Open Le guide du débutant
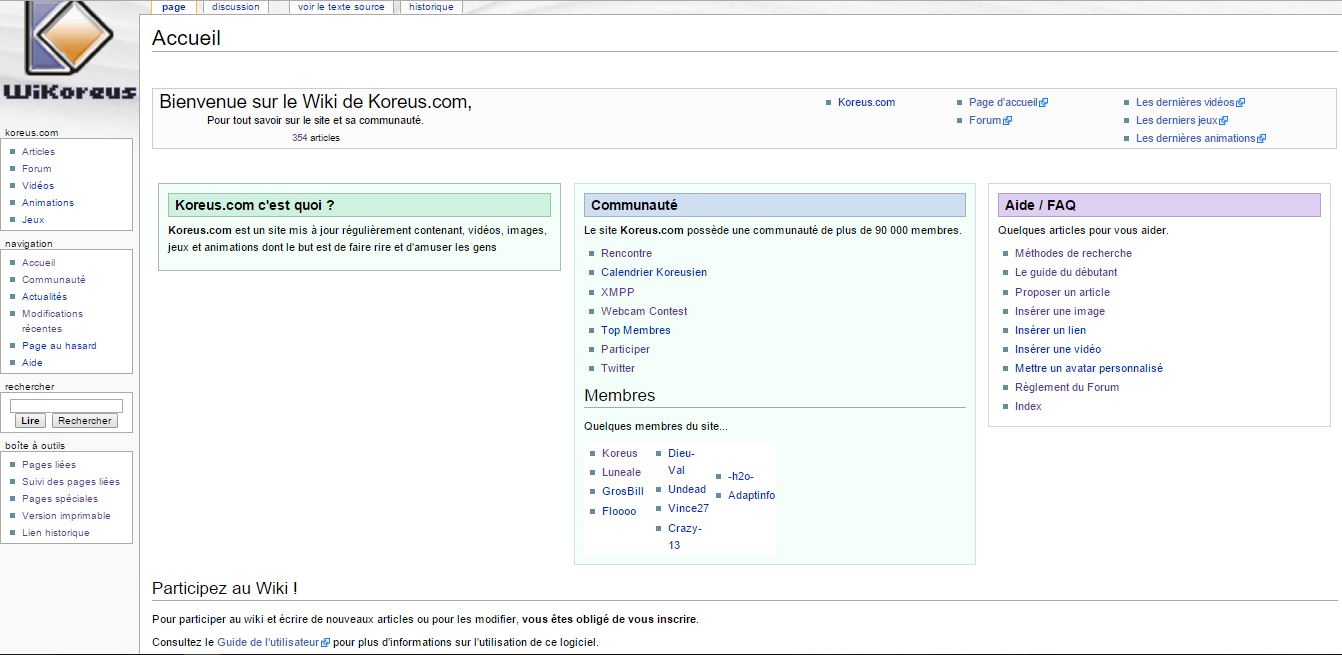Viewport: 1342px width, 655px height. pyautogui.click(x=1066, y=273)
